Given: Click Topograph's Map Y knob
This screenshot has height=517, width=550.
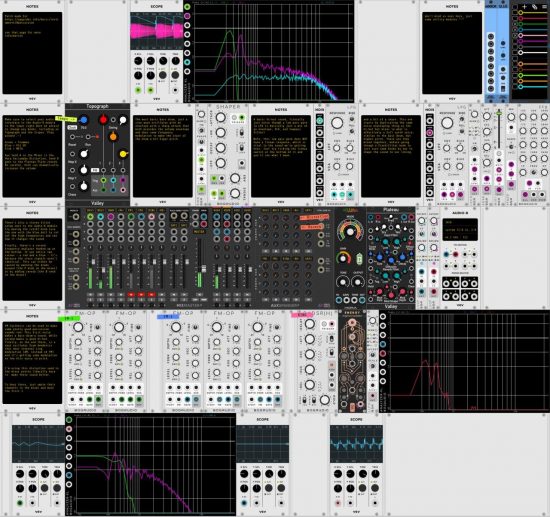Looking at the screenshot, I should [x=84, y=170].
